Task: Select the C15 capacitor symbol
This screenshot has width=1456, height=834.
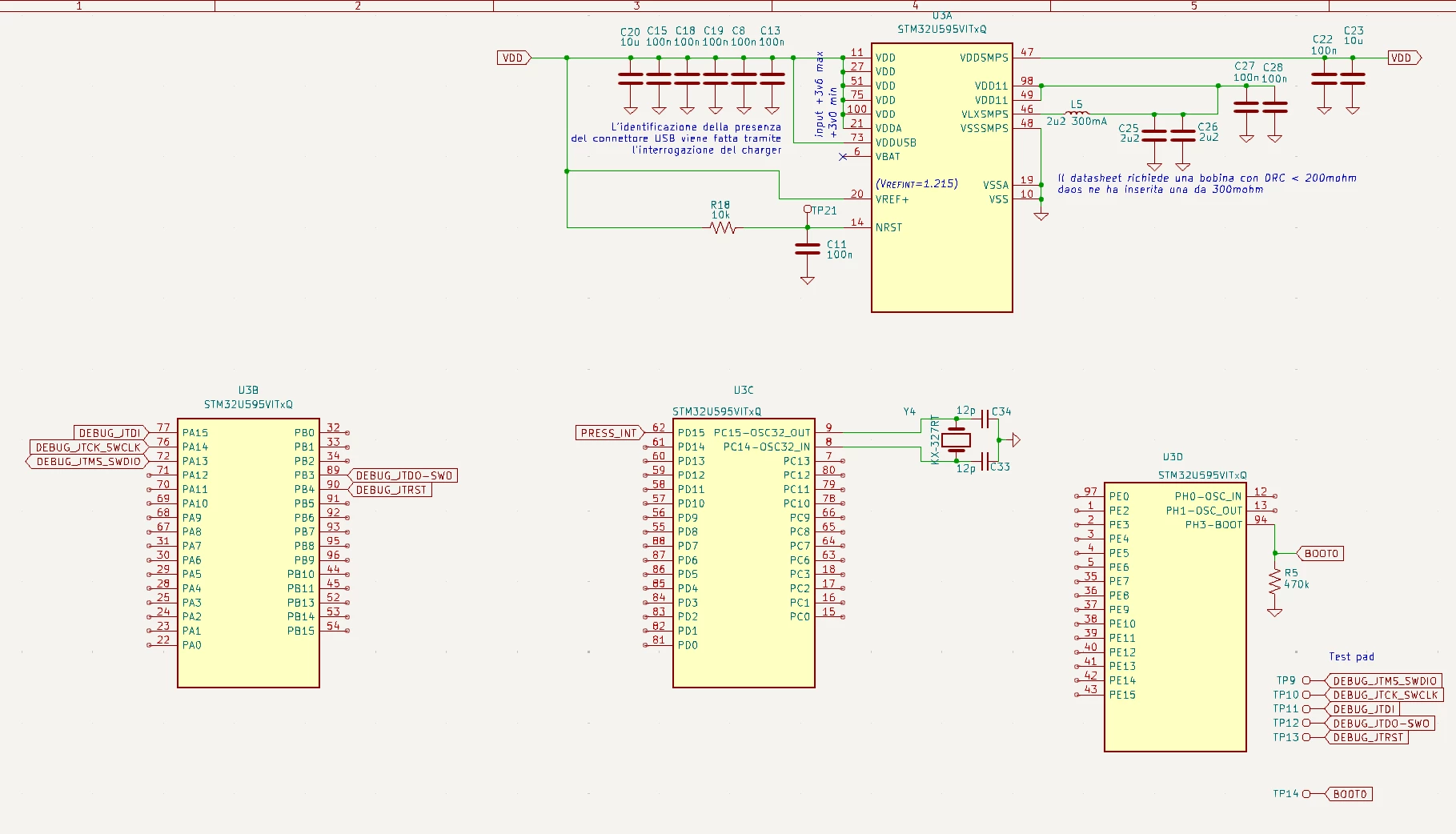Action: click(659, 78)
